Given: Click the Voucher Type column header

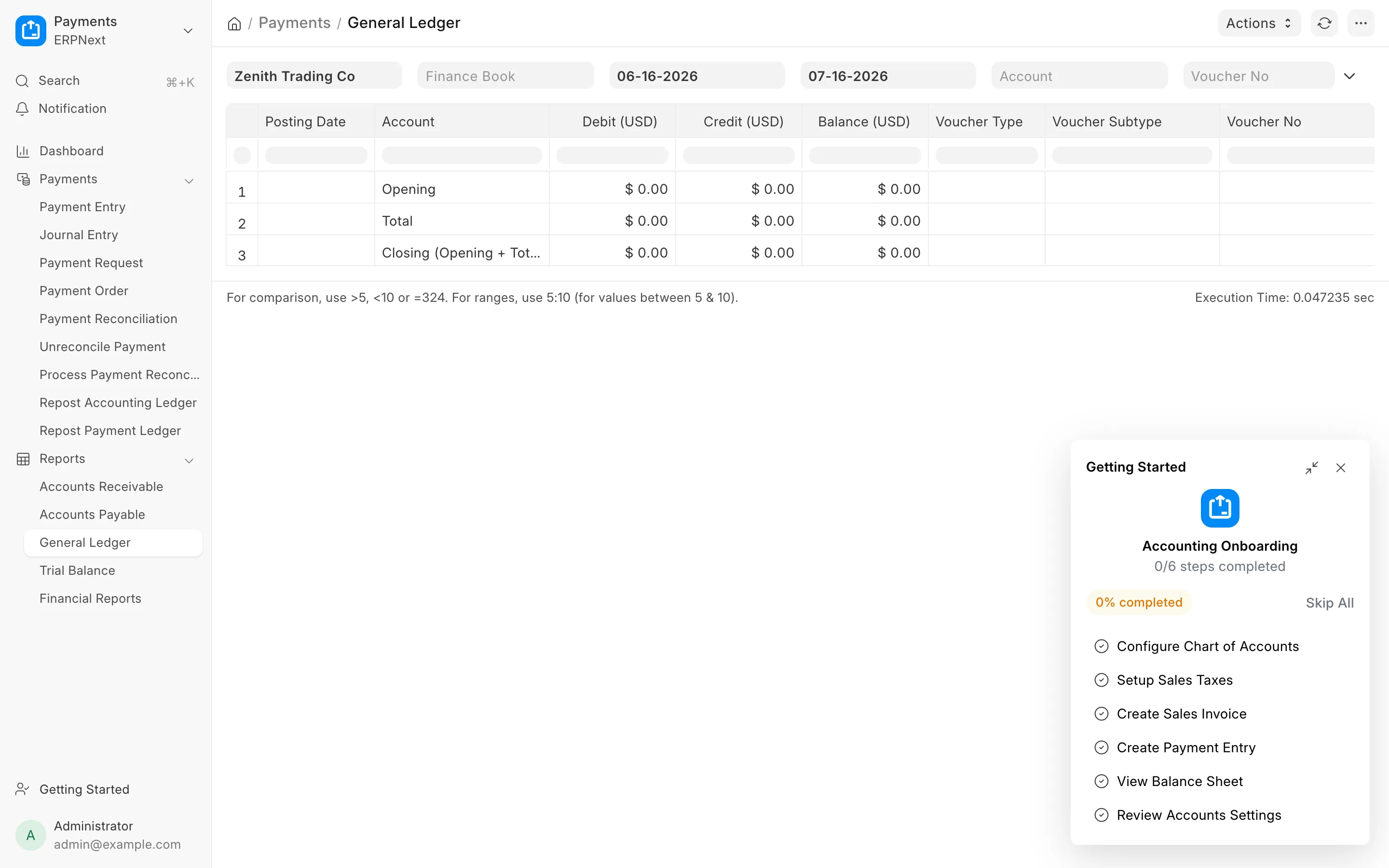Looking at the screenshot, I should pos(987,122).
